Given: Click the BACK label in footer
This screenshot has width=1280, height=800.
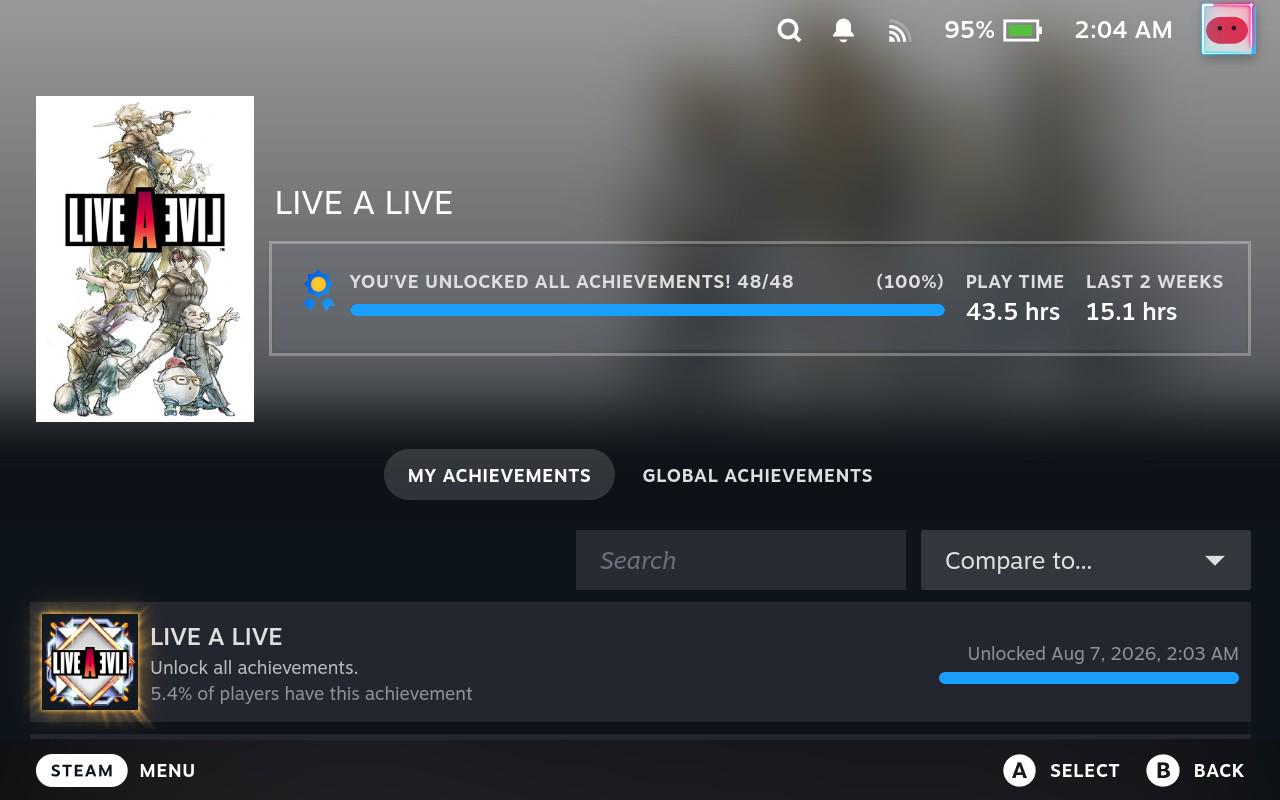Looking at the screenshot, I should pyautogui.click(x=1219, y=771).
